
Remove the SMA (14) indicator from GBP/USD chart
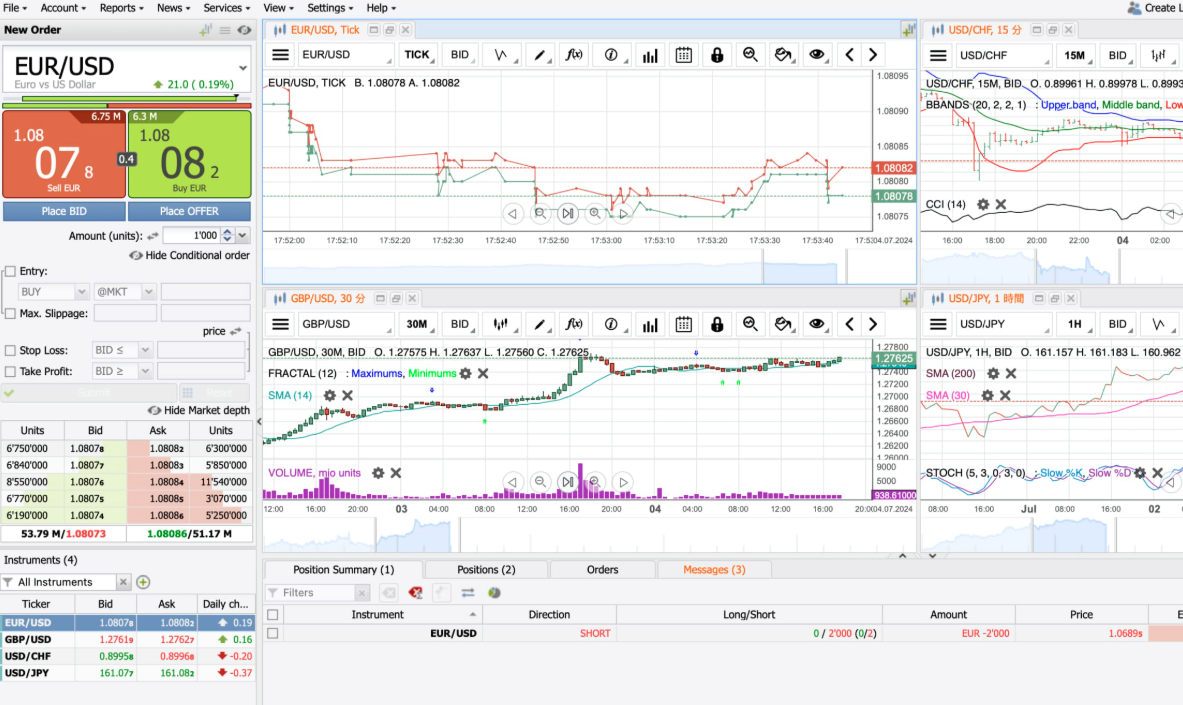pyautogui.click(x=347, y=396)
